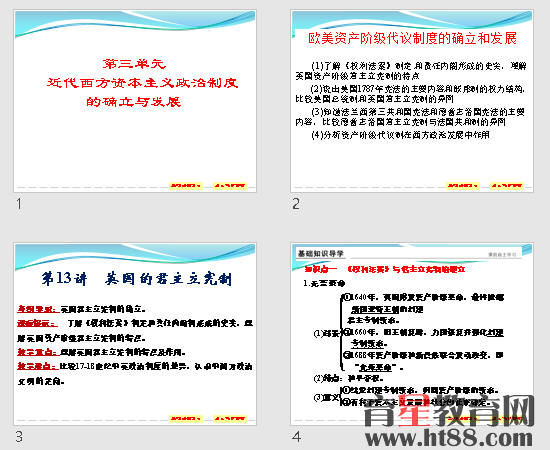The height and width of the screenshot is (450, 550).
Task: Click red title 欧美资产阶级代议制度的确立和发展
Action: coord(412,38)
